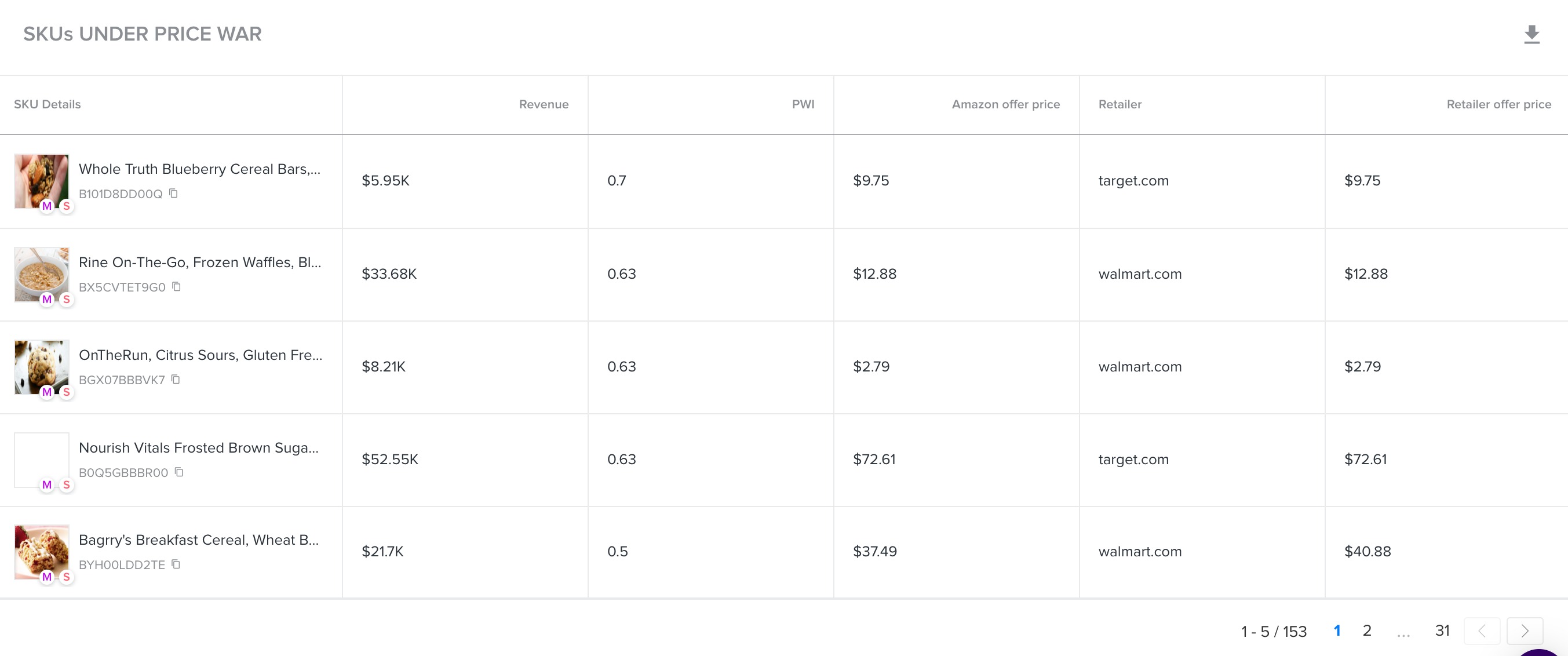Click PWI value 0.7
Image resolution: width=1568 pixels, height=656 pixels.
[x=617, y=181]
